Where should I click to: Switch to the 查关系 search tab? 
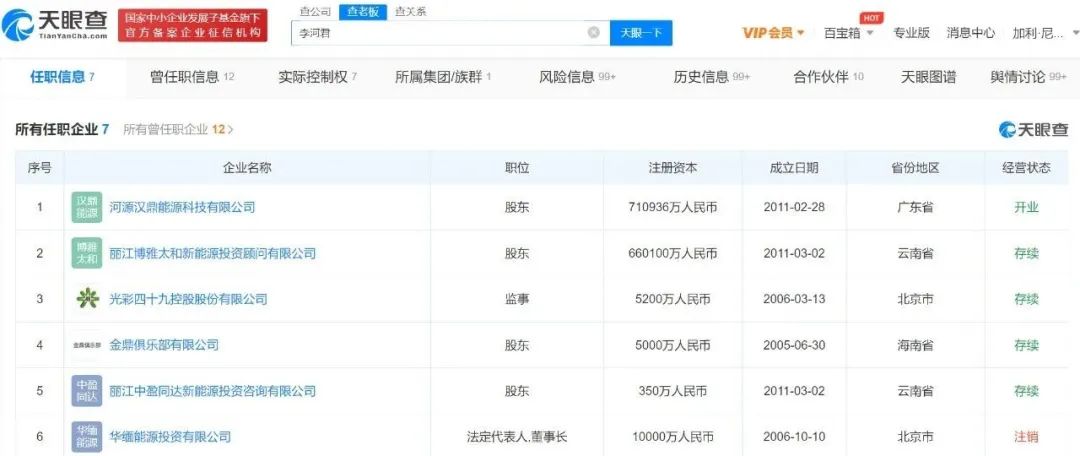tap(410, 12)
